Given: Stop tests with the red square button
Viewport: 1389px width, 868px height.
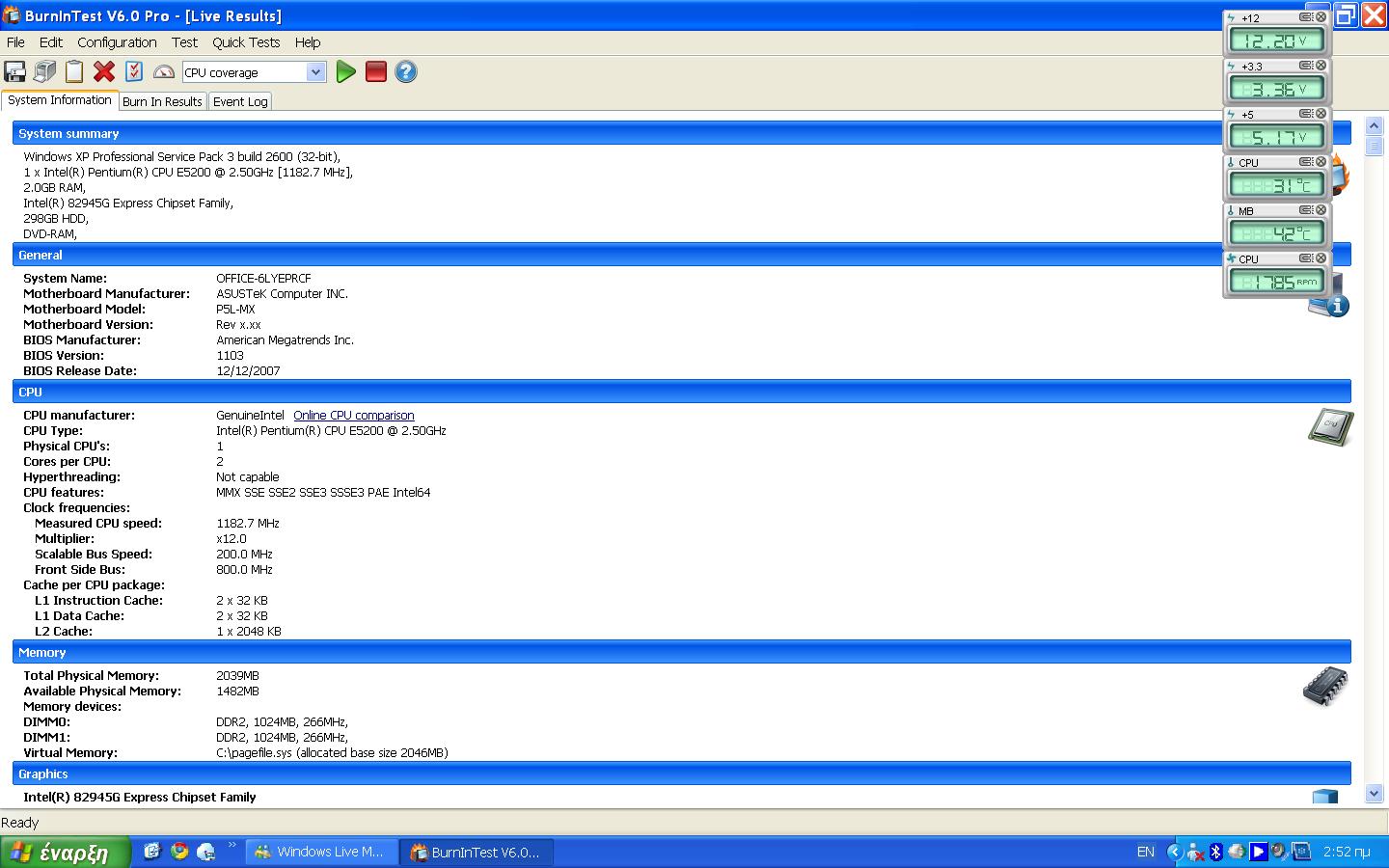Looking at the screenshot, I should point(376,71).
